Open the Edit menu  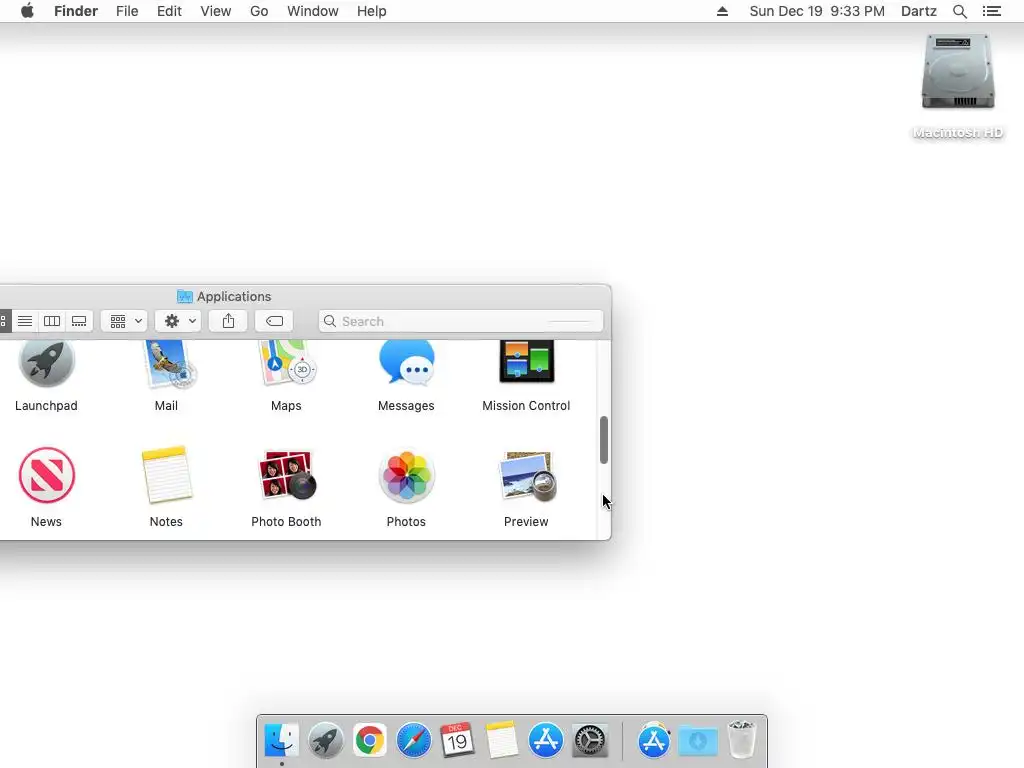point(169,11)
